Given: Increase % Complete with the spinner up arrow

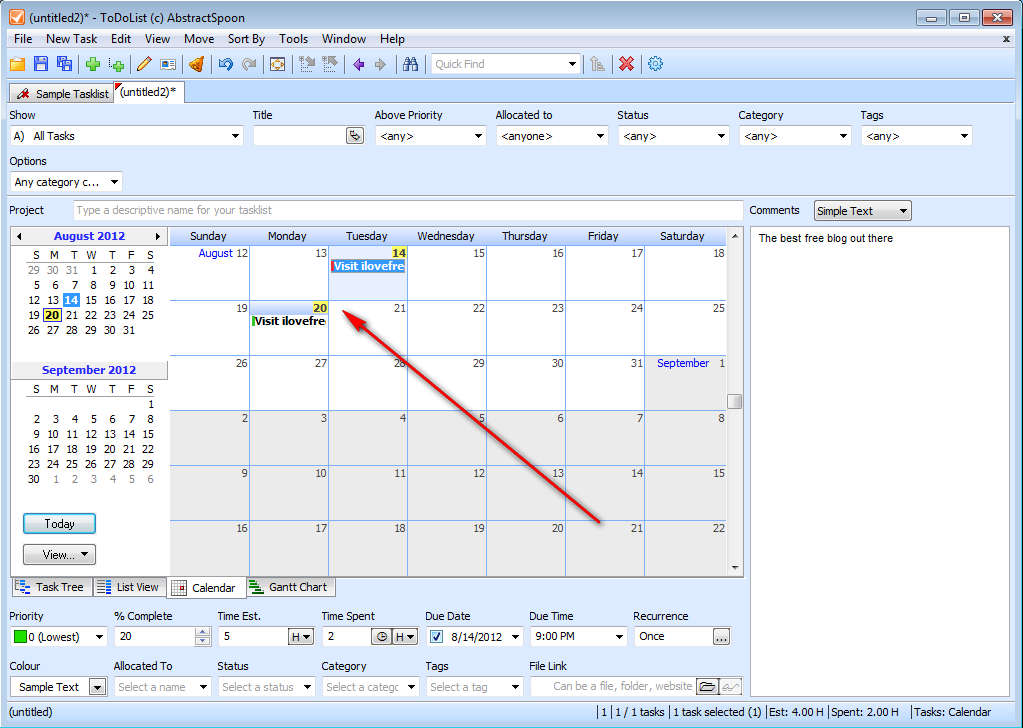Looking at the screenshot, I should click(x=203, y=632).
